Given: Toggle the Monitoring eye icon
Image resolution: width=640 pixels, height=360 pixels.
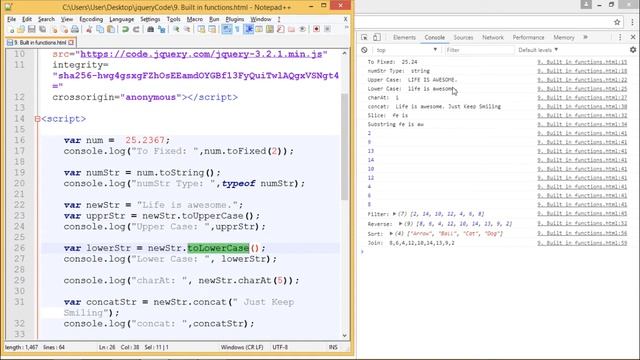Looking at the screenshot, I should [x=302, y=29].
